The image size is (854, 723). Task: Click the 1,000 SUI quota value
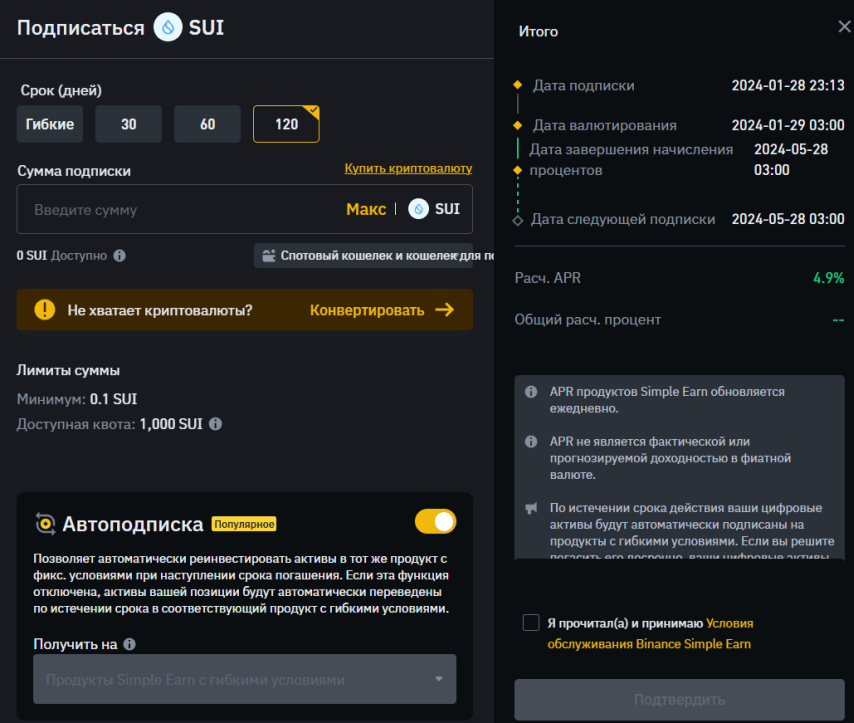coord(171,424)
